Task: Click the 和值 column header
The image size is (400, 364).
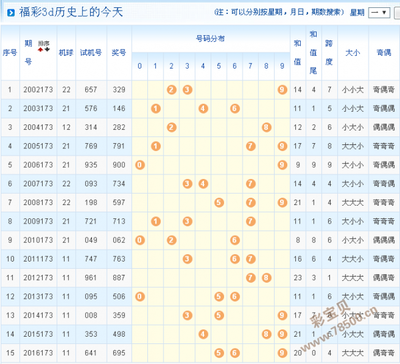Action: click(298, 52)
